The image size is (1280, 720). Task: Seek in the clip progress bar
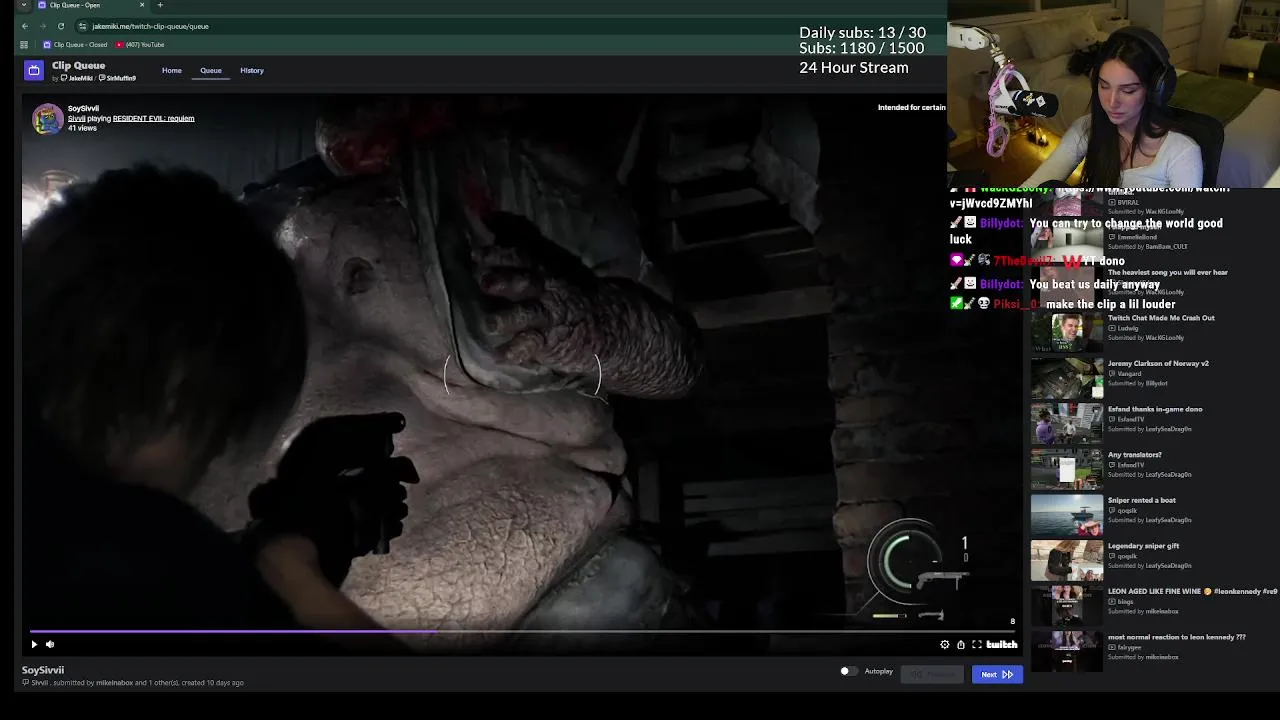pos(522,632)
